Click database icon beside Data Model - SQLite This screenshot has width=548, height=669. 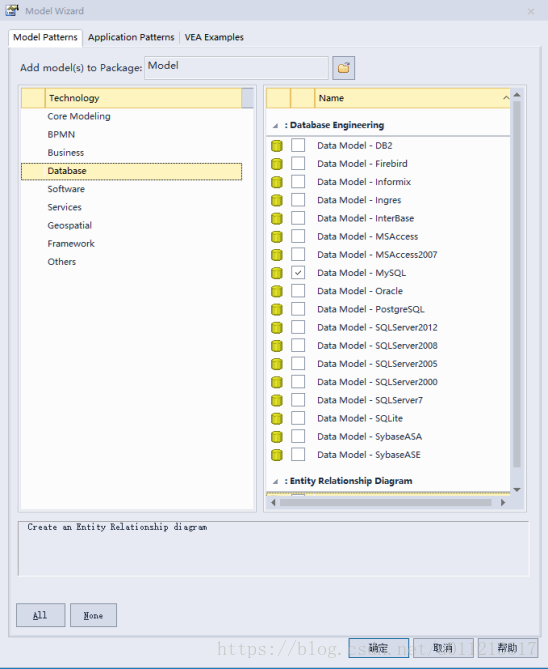tap(277, 419)
